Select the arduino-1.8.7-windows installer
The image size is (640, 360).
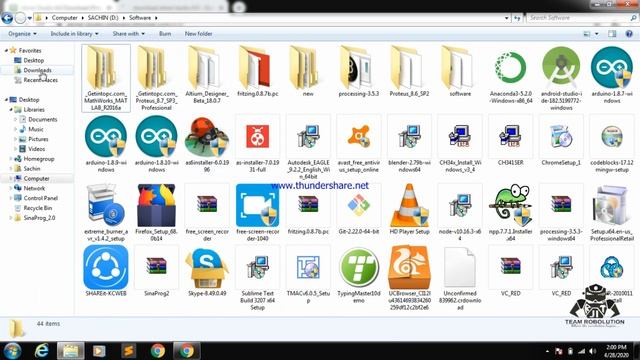(x=612, y=75)
